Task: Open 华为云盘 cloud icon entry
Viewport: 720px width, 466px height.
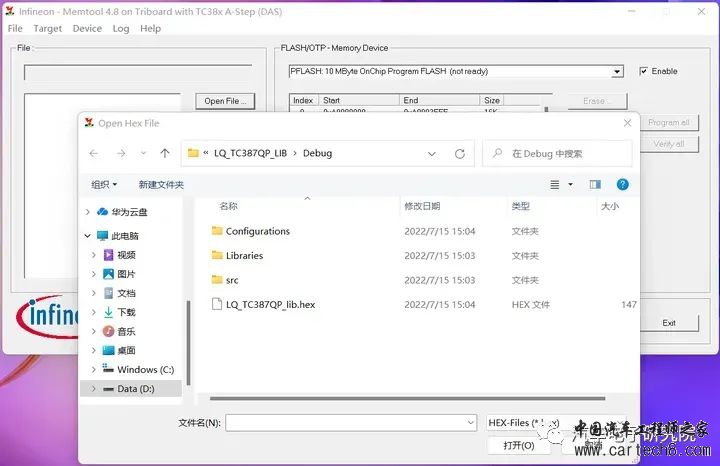Action: point(102,212)
